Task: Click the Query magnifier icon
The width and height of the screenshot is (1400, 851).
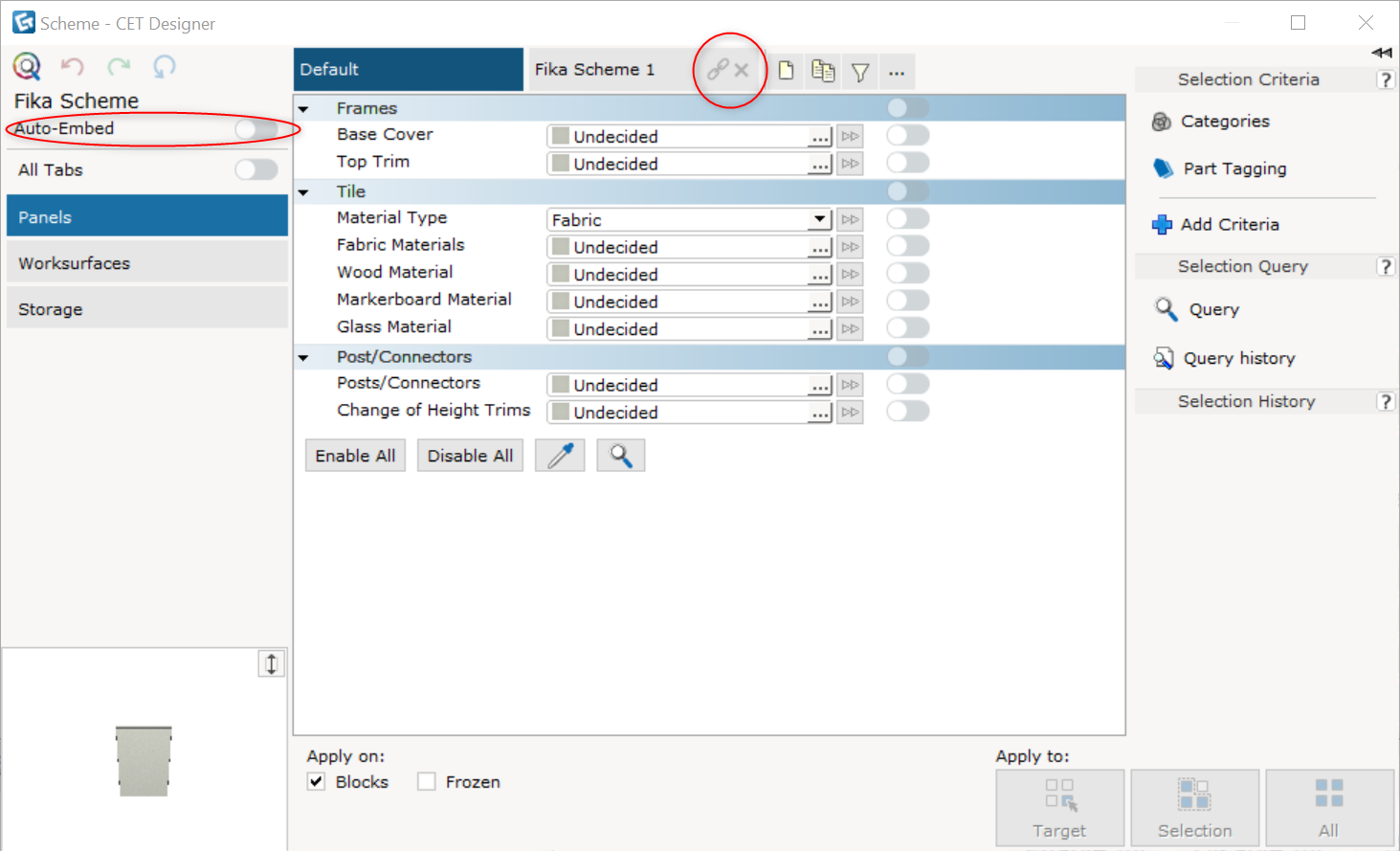Action: point(1166,309)
